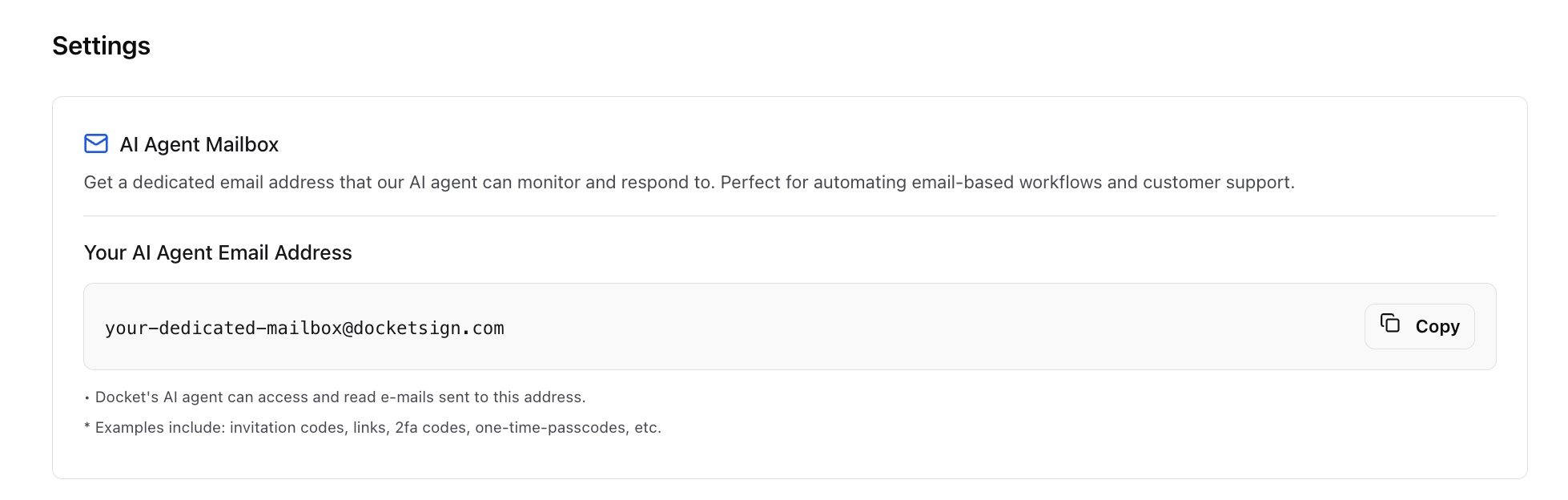This screenshot has height=500, width=1568.
Task: Click the examples note mentioning 2fa codes
Action: tap(372, 427)
